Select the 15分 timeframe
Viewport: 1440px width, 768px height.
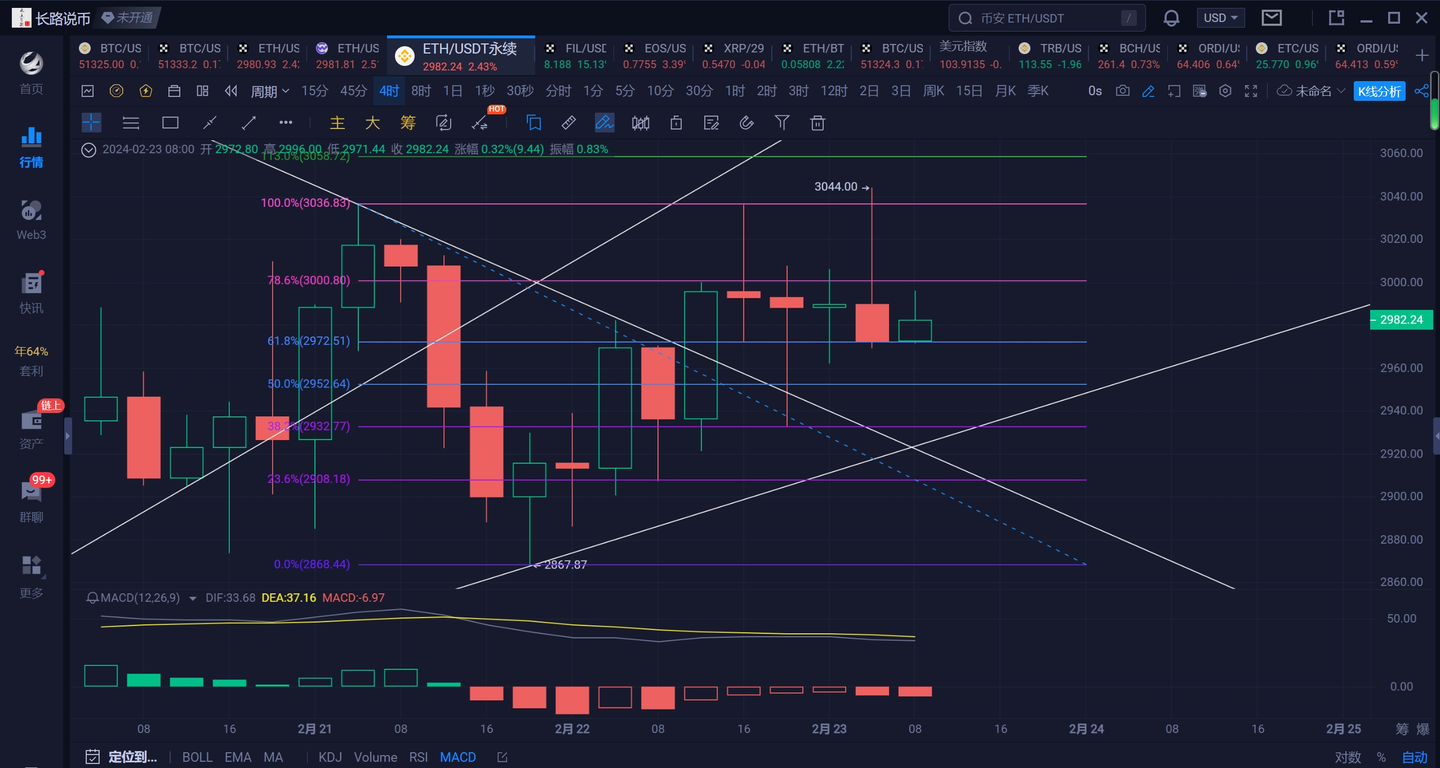point(314,91)
